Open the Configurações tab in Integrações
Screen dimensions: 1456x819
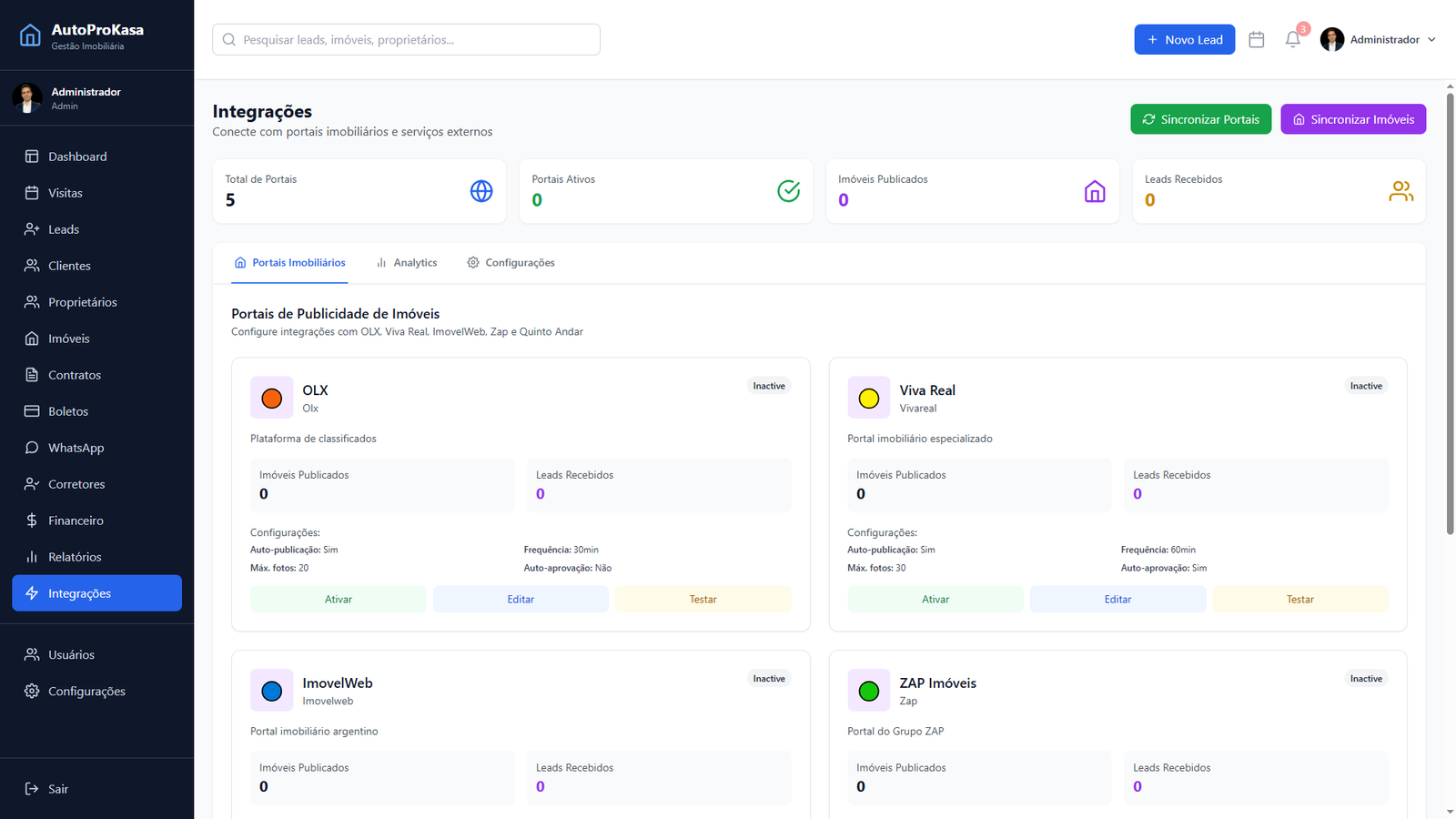click(x=511, y=263)
